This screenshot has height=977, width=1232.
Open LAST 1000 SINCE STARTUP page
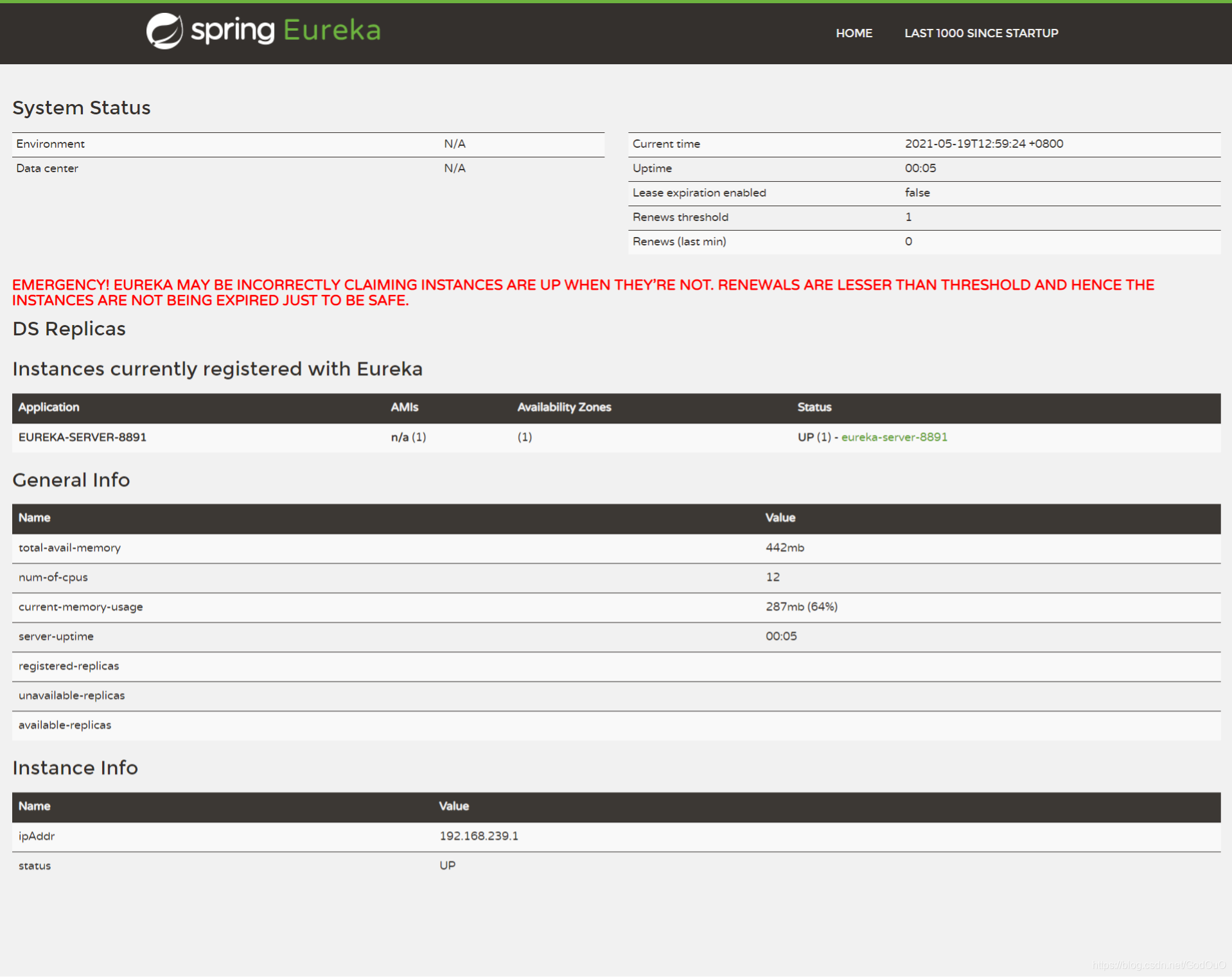(x=981, y=33)
